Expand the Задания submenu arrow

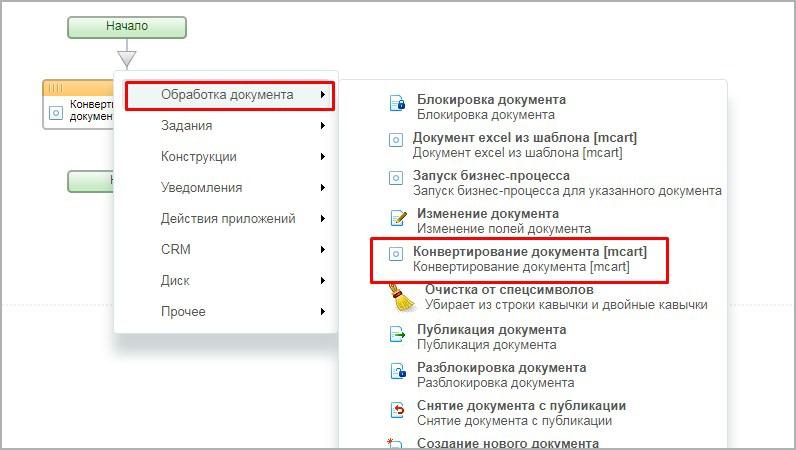tap(322, 125)
